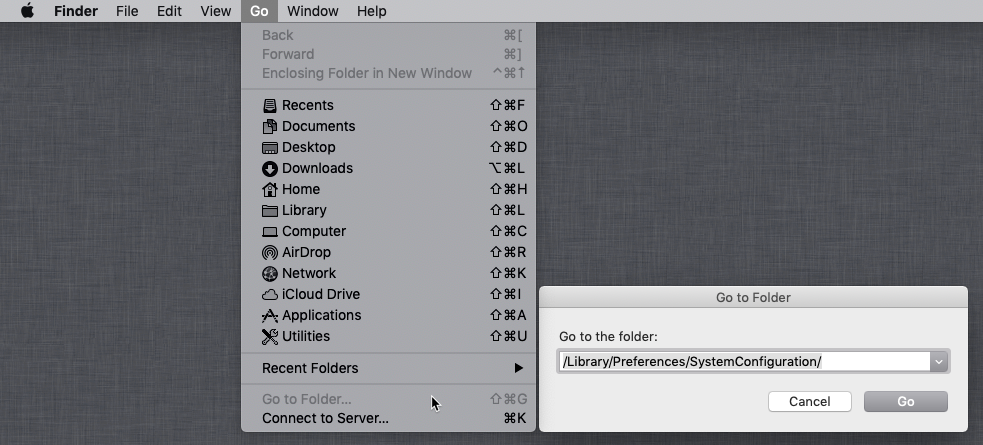Select Documents text in Go menu
The image size is (983, 445).
318,126
